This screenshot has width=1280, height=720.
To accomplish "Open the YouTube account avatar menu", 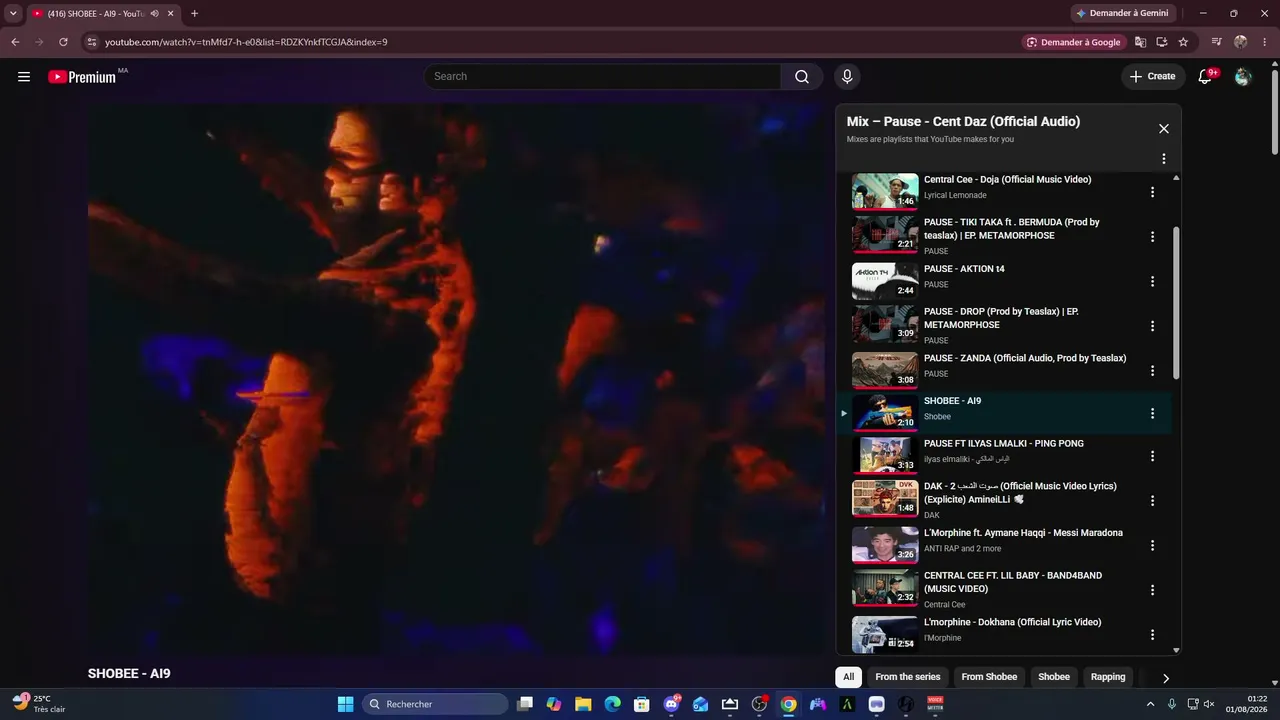I will tap(1243, 76).
